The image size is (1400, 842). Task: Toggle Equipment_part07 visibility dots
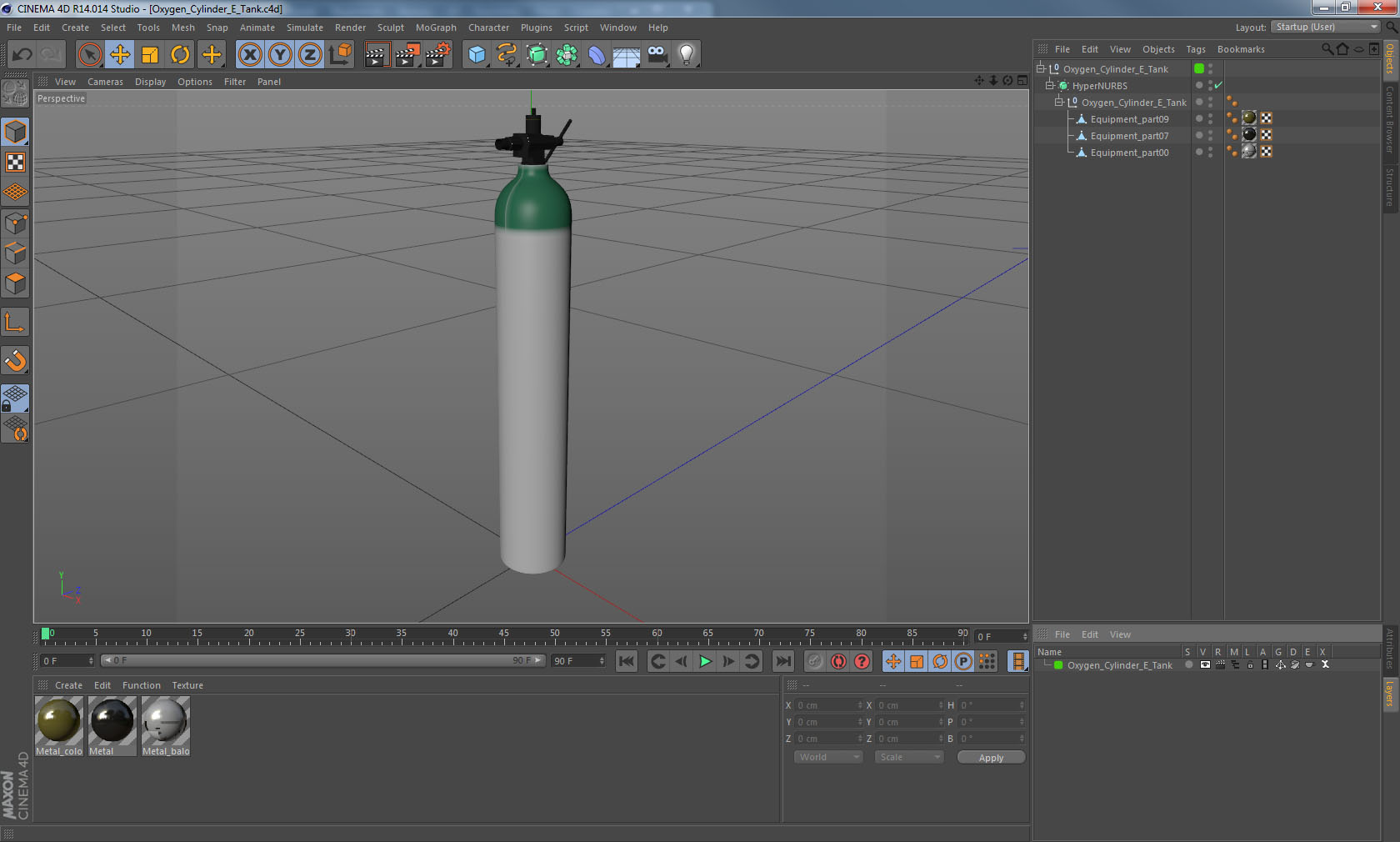pyautogui.click(x=1210, y=136)
